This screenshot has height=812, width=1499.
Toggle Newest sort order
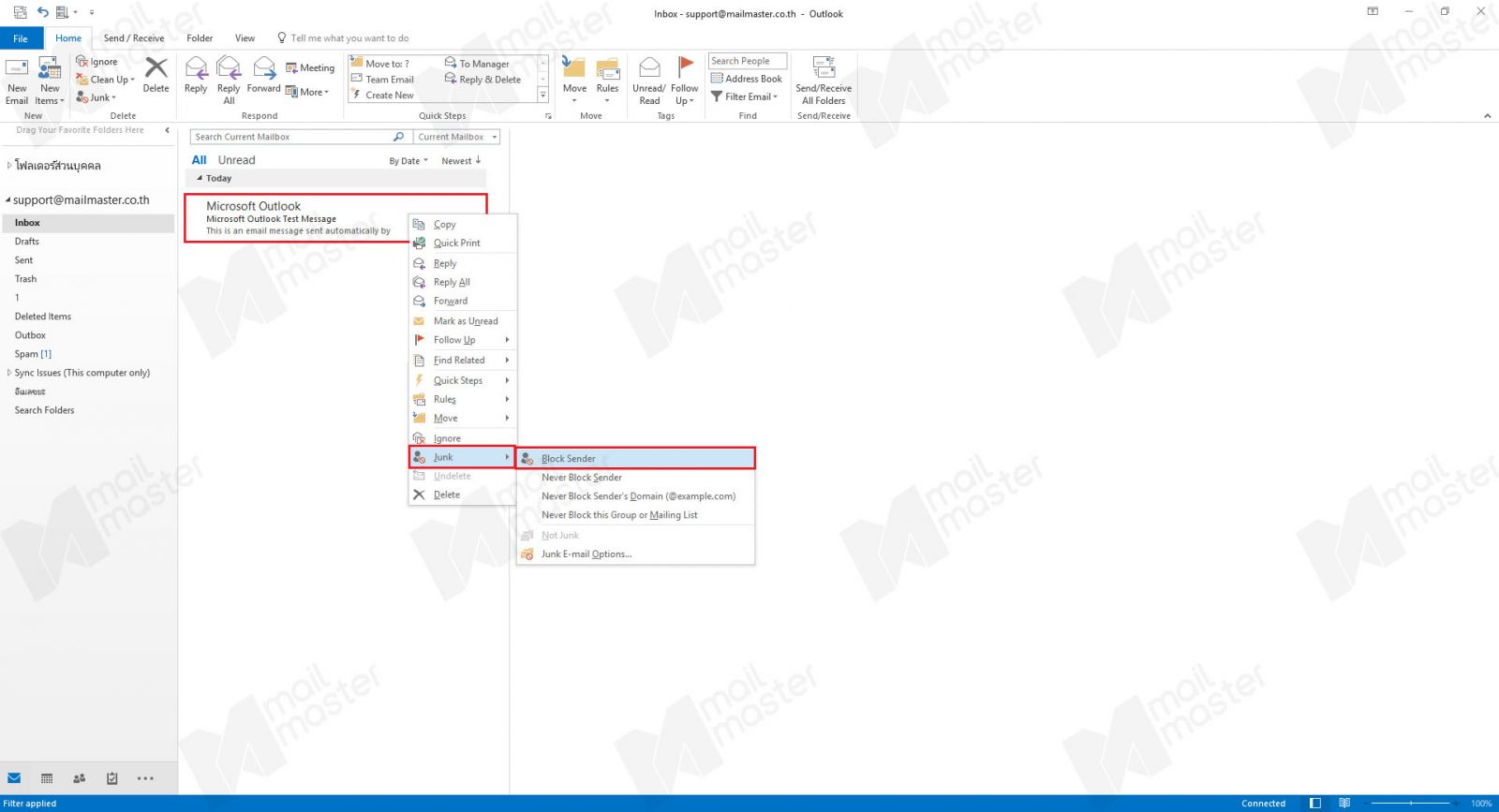point(461,161)
